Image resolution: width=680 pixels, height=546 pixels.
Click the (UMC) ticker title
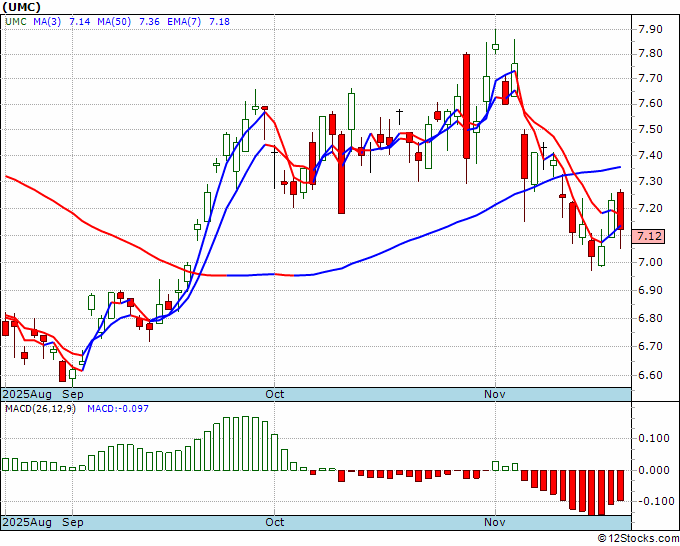click(21, 7)
